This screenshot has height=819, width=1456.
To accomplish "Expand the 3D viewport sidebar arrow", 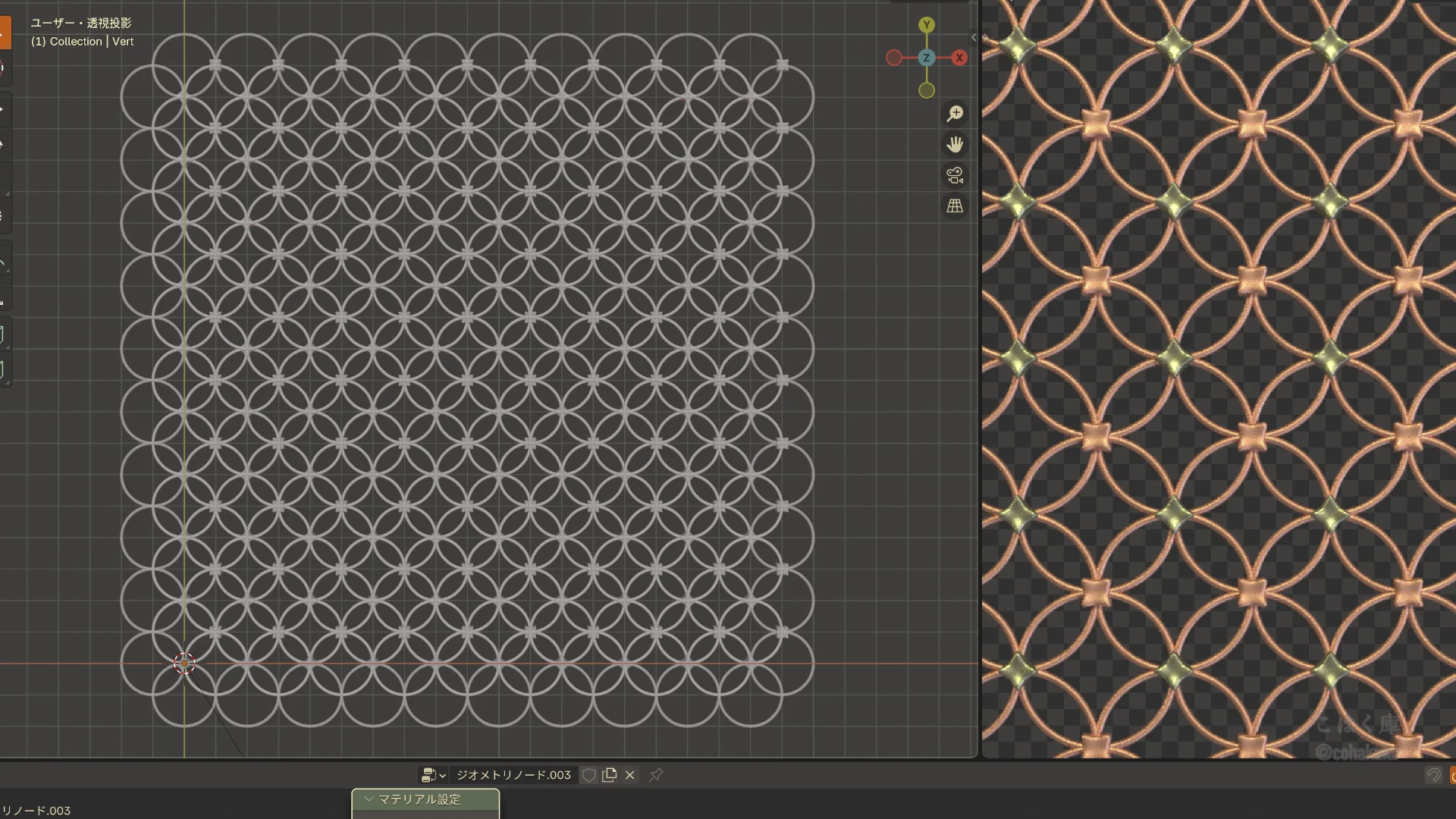I will pyautogui.click(x=974, y=37).
